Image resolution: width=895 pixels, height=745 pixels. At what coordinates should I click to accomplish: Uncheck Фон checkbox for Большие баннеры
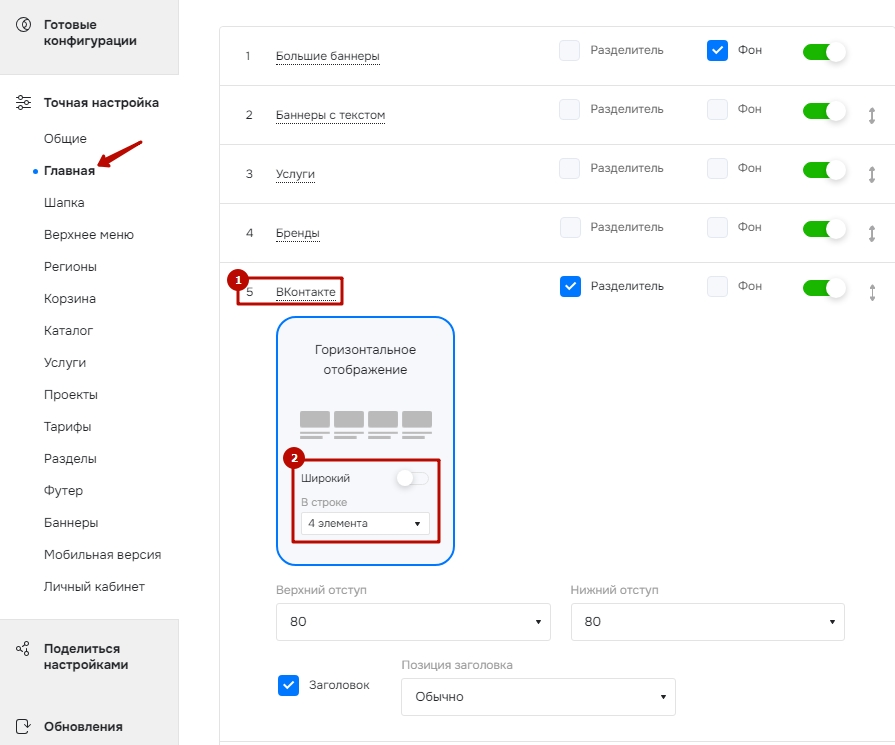coord(717,50)
